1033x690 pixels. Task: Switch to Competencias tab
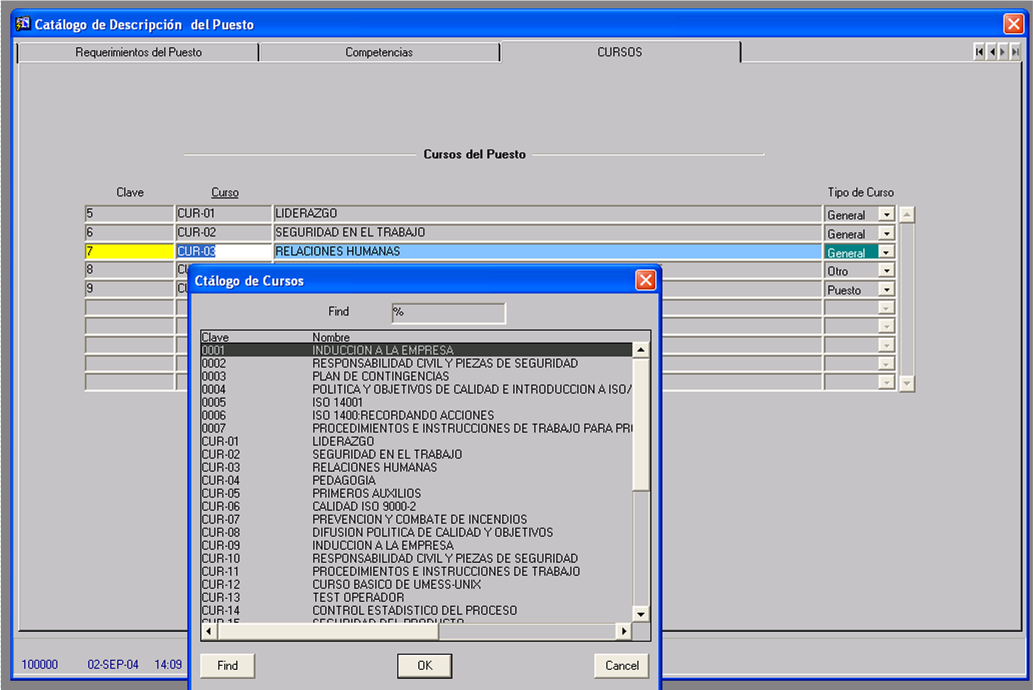(x=379, y=52)
